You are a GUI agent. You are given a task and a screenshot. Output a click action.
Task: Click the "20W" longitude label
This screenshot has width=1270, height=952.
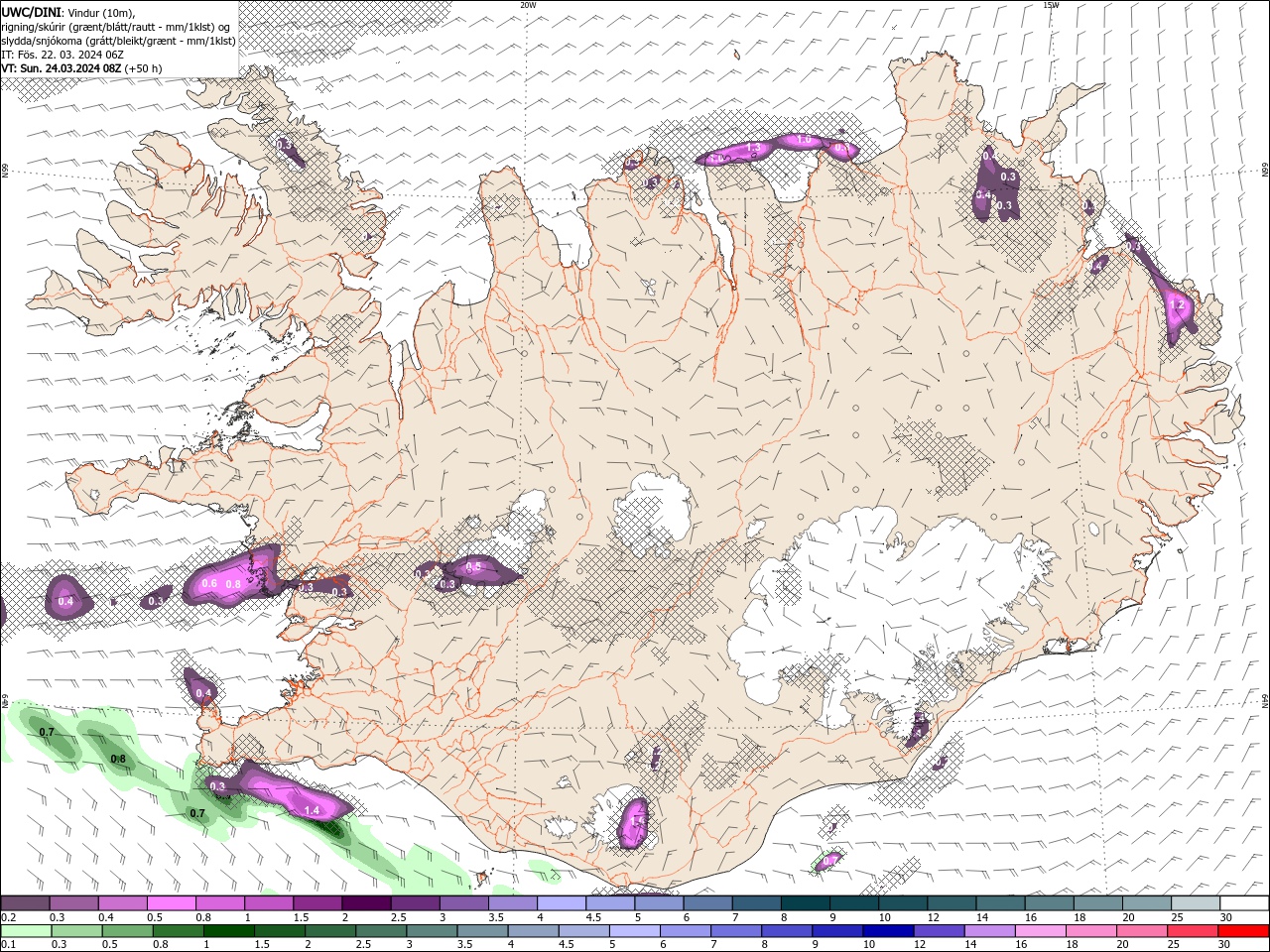coord(528,5)
